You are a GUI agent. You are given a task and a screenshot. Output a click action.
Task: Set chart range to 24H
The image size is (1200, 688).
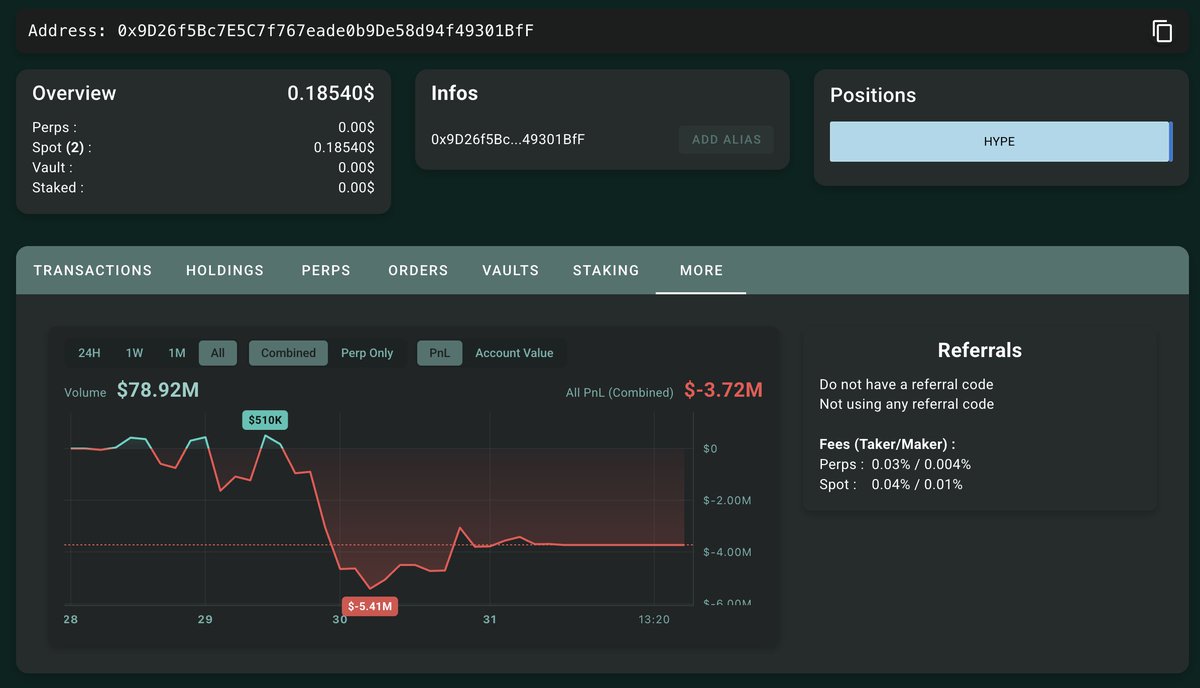pyautogui.click(x=89, y=353)
